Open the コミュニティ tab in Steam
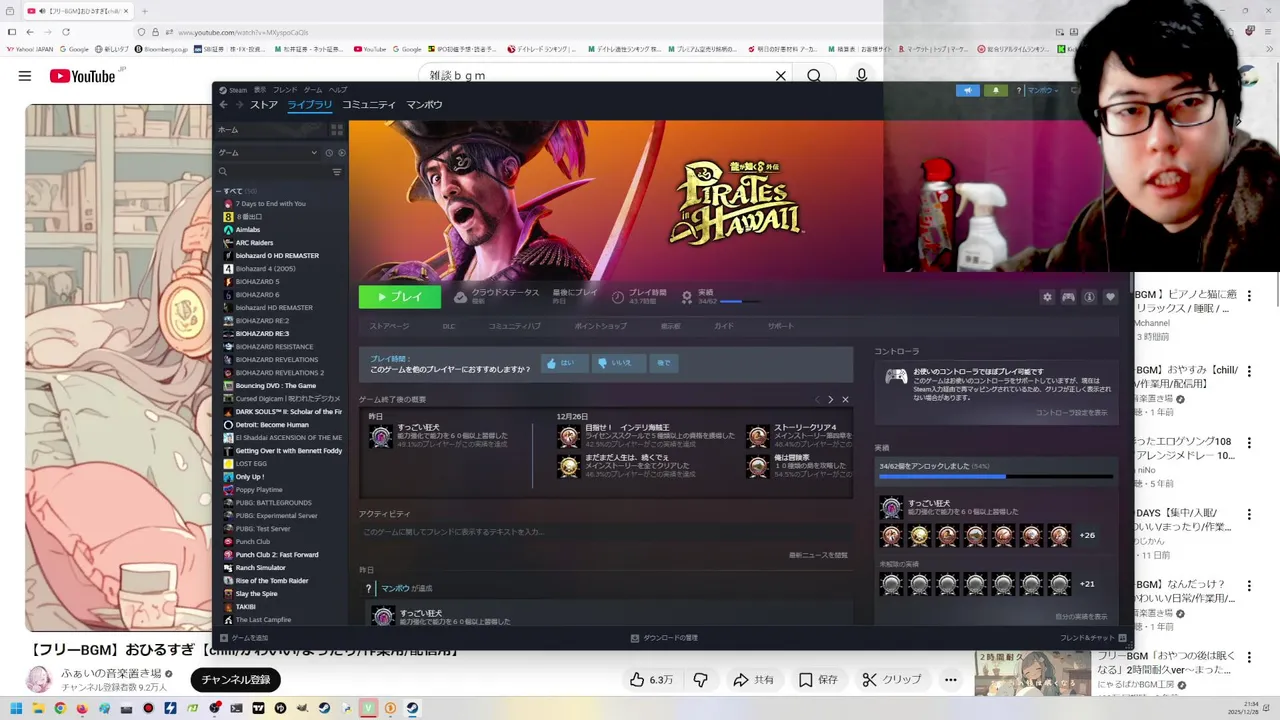This screenshot has width=1280, height=720. tap(369, 105)
